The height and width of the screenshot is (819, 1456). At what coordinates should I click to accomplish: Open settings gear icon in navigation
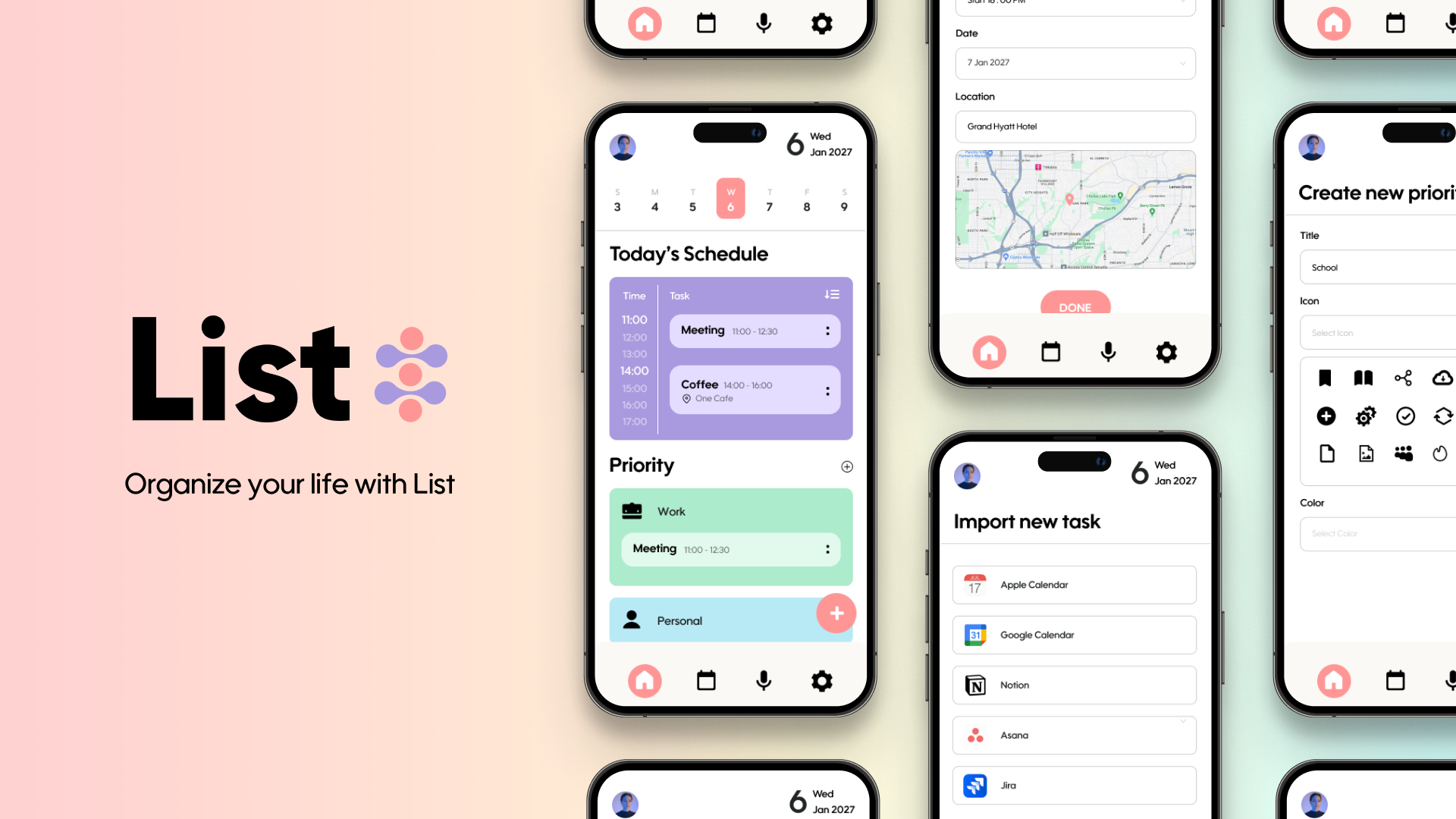tap(822, 681)
